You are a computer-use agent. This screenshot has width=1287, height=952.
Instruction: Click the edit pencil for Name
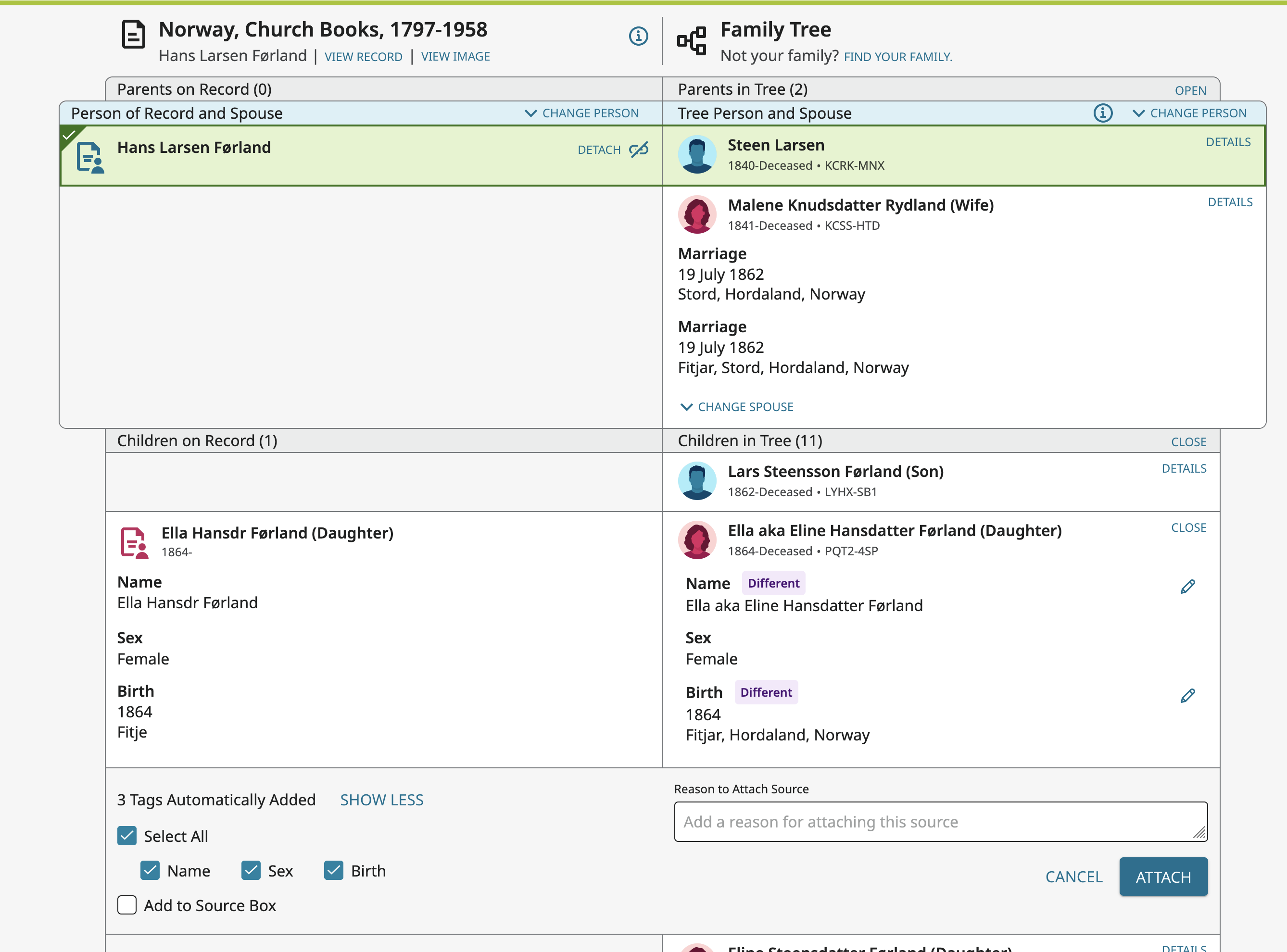point(1187,587)
